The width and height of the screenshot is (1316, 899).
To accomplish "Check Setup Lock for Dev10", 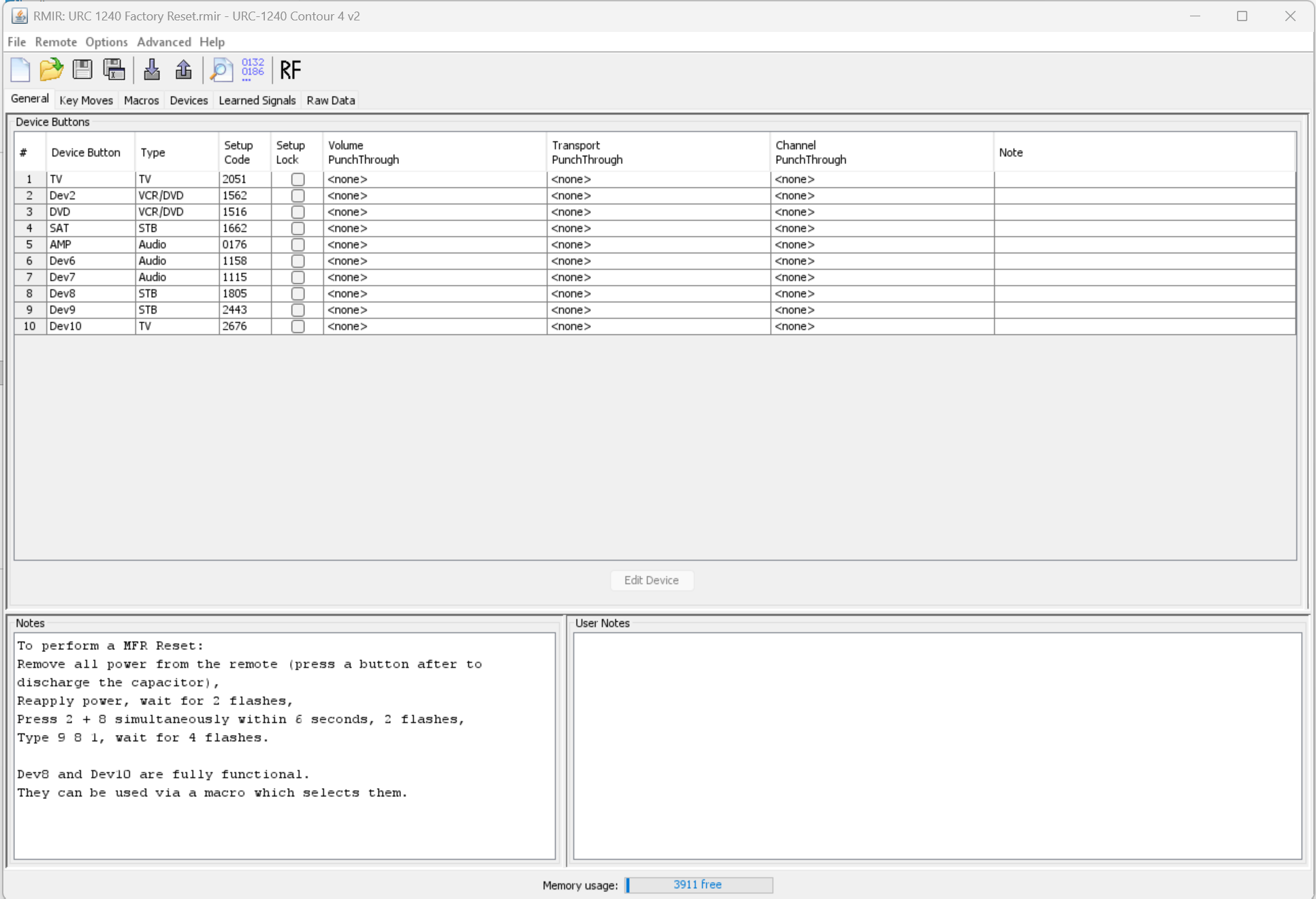I will click(x=298, y=326).
